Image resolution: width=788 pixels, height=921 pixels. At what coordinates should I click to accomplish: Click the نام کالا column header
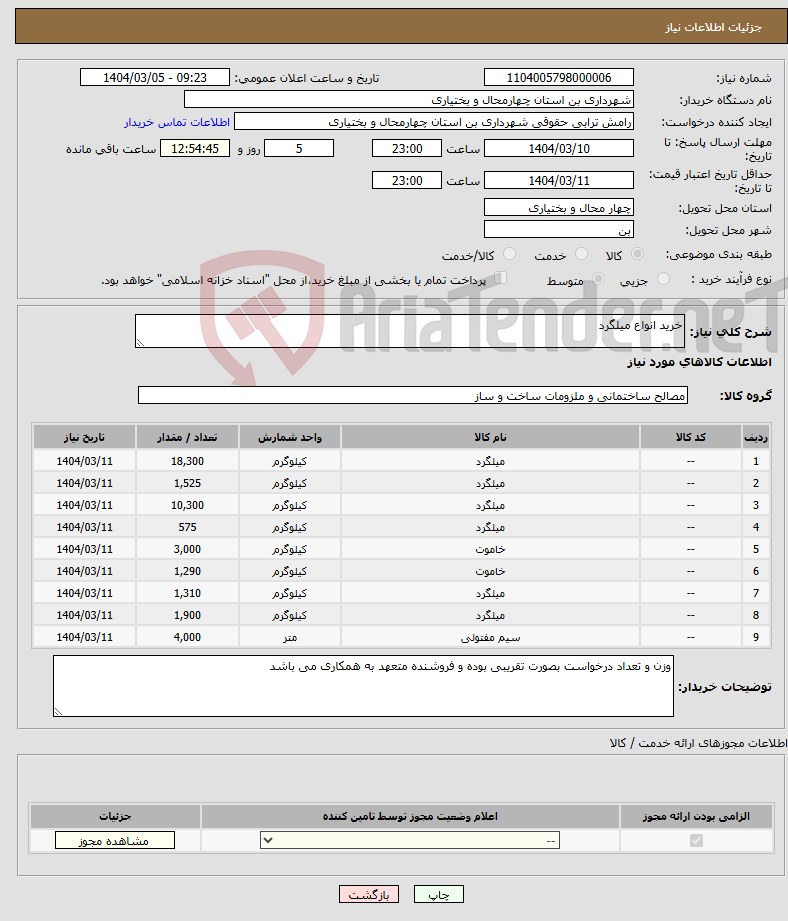[490, 438]
